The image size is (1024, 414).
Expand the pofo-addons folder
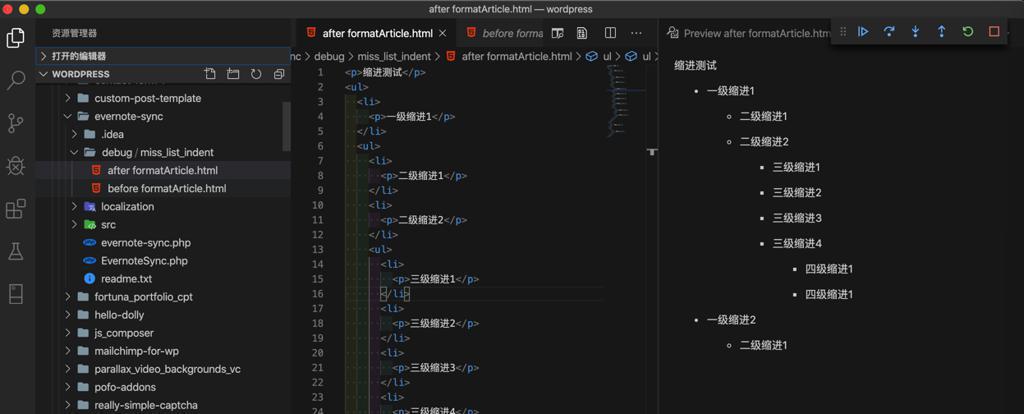[67, 387]
